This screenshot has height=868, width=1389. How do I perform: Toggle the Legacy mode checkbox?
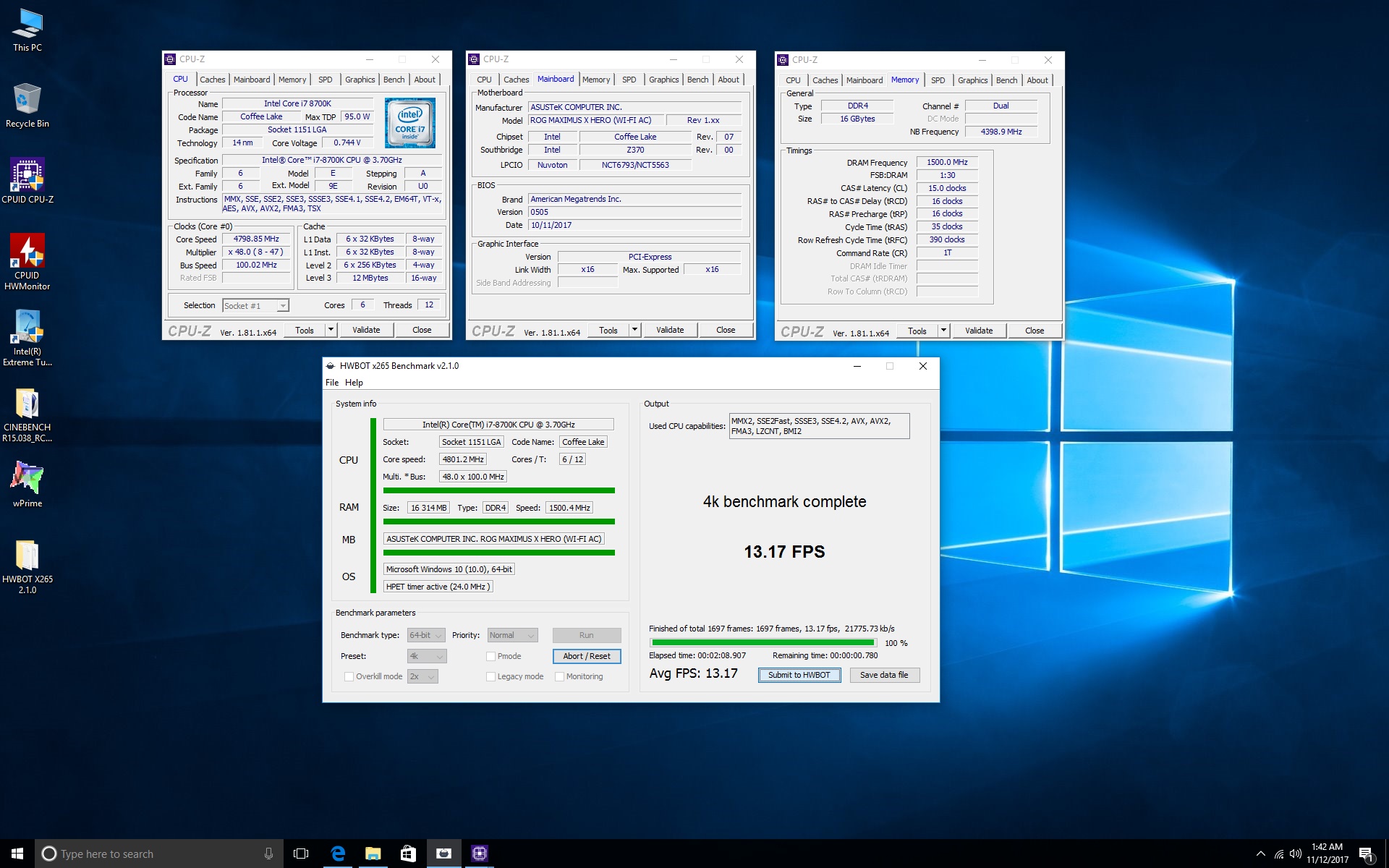pos(490,676)
